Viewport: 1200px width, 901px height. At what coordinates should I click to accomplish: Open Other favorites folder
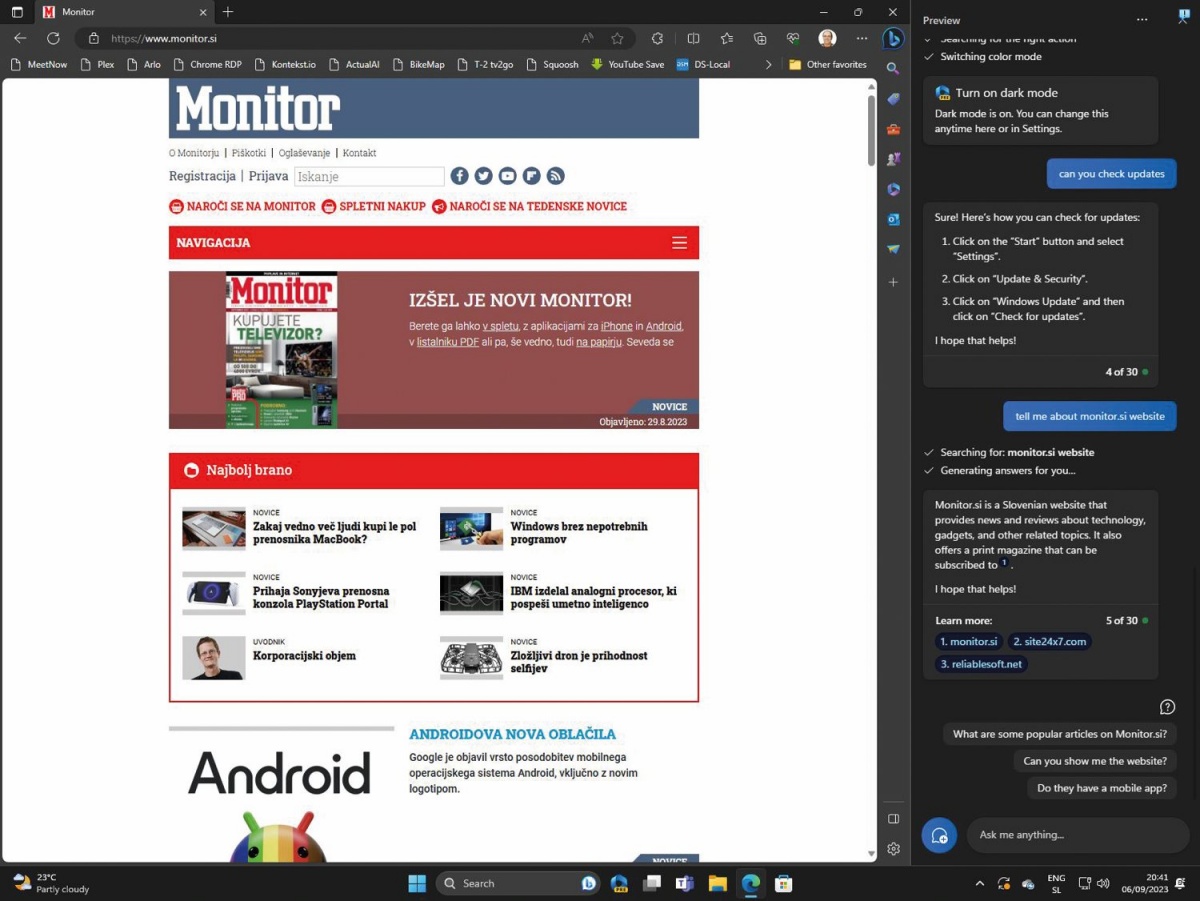(x=827, y=64)
